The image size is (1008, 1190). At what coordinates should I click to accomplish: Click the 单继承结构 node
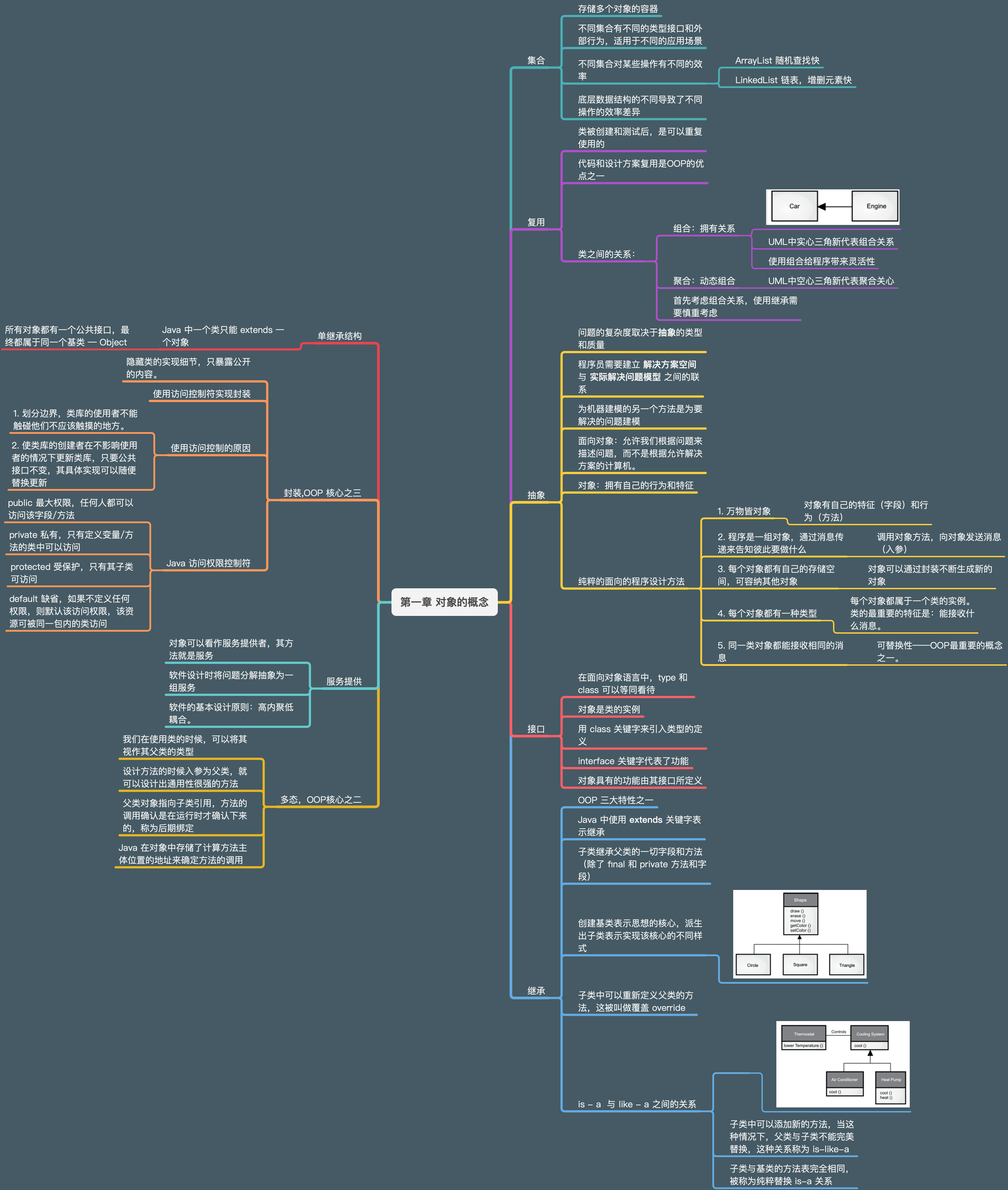[339, 336]
